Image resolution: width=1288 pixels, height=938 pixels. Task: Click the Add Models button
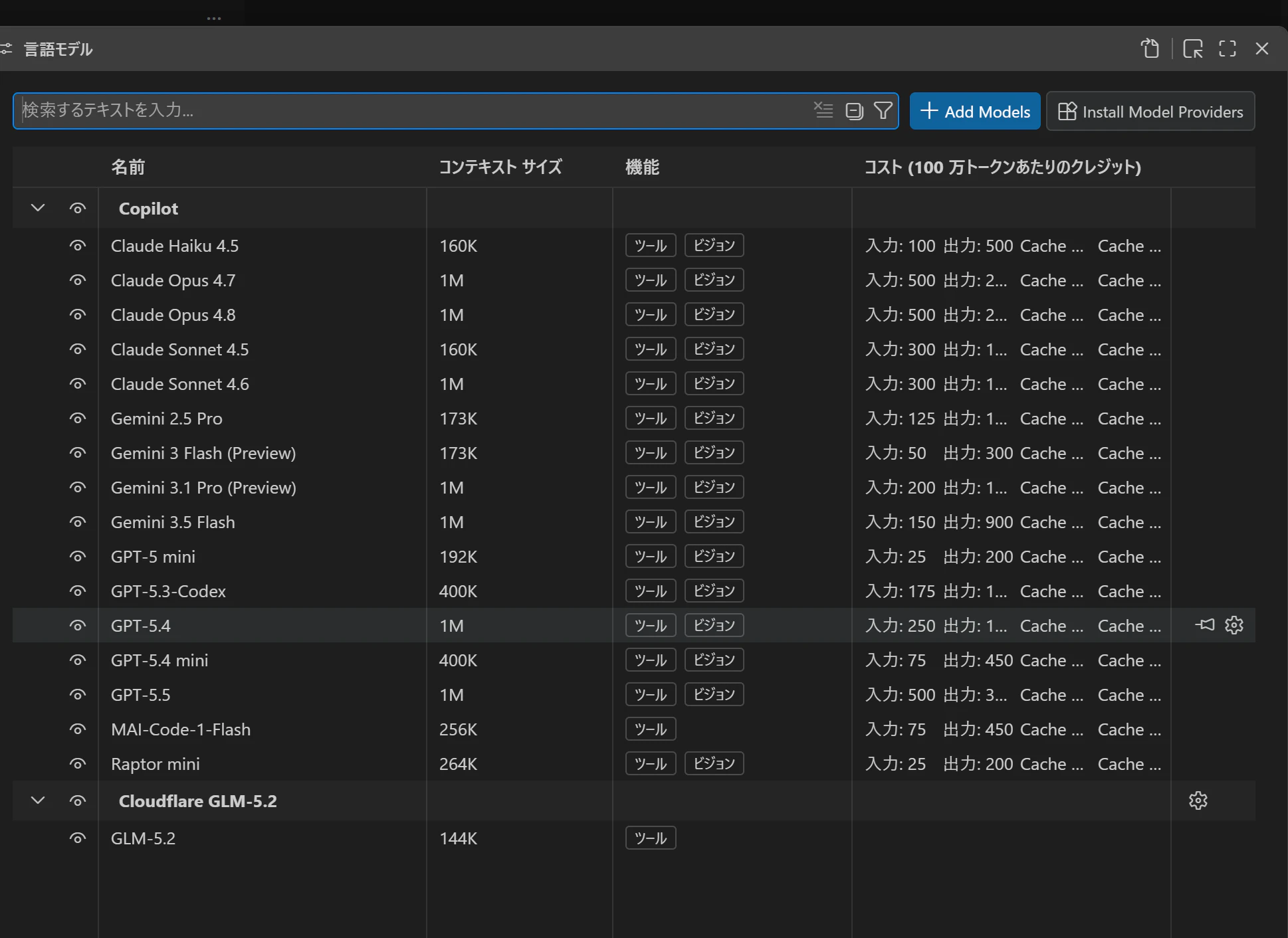point(975,111)
